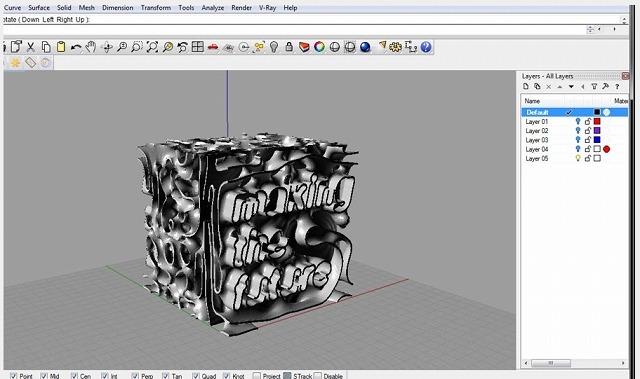
Task: Click Layer 02 purple color swatch
Action: point(597,131)
